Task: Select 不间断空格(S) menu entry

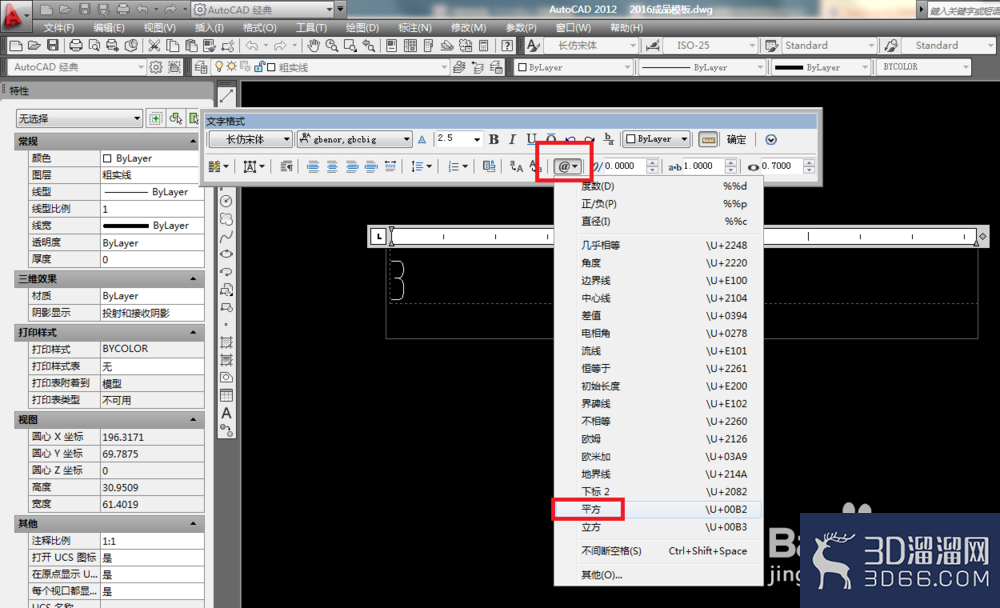Action: pos(658,551)
